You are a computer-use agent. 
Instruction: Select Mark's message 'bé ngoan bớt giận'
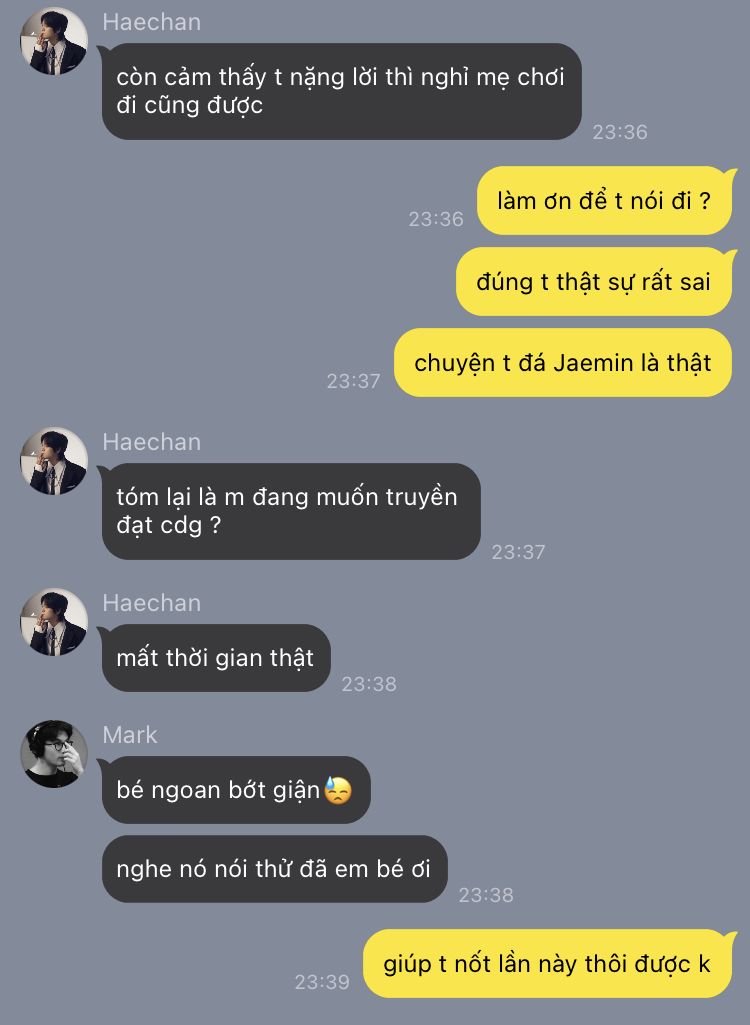(236, 790)
